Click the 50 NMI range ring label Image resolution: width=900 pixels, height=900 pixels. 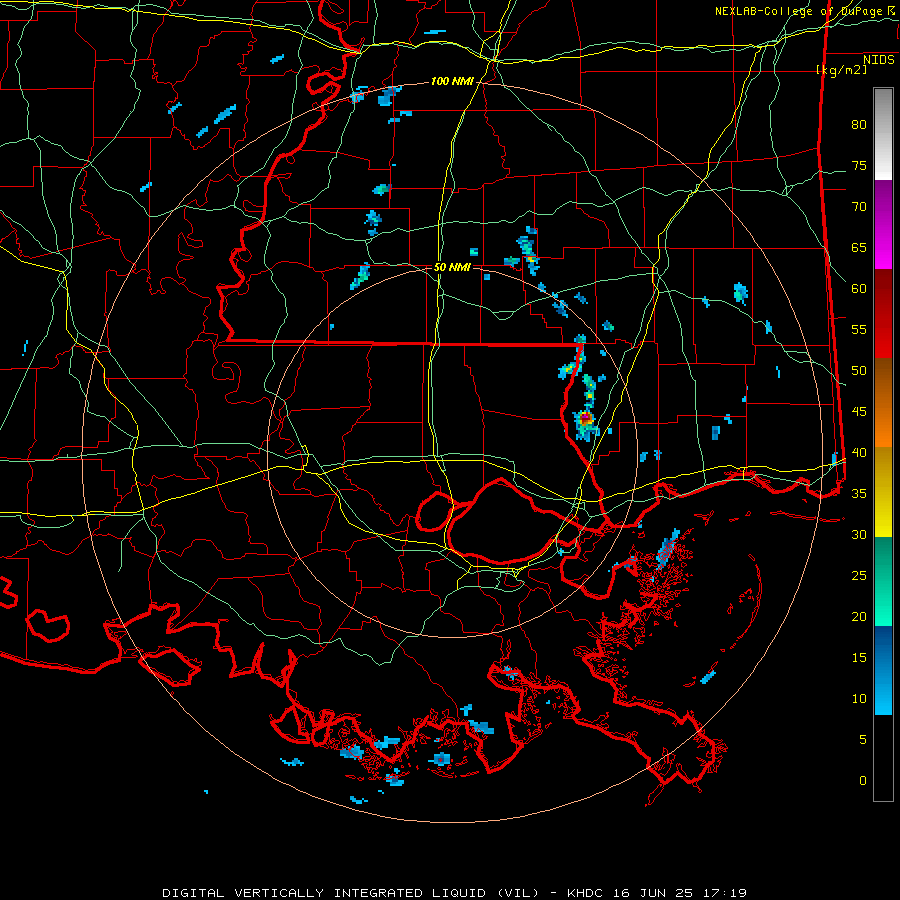(x=452, y=267)
